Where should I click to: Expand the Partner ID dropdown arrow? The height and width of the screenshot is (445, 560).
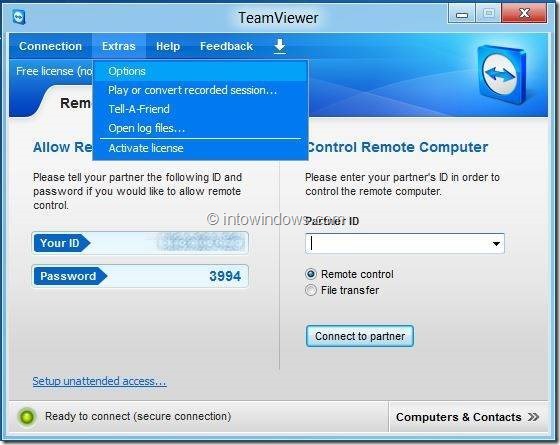point(496,244)
